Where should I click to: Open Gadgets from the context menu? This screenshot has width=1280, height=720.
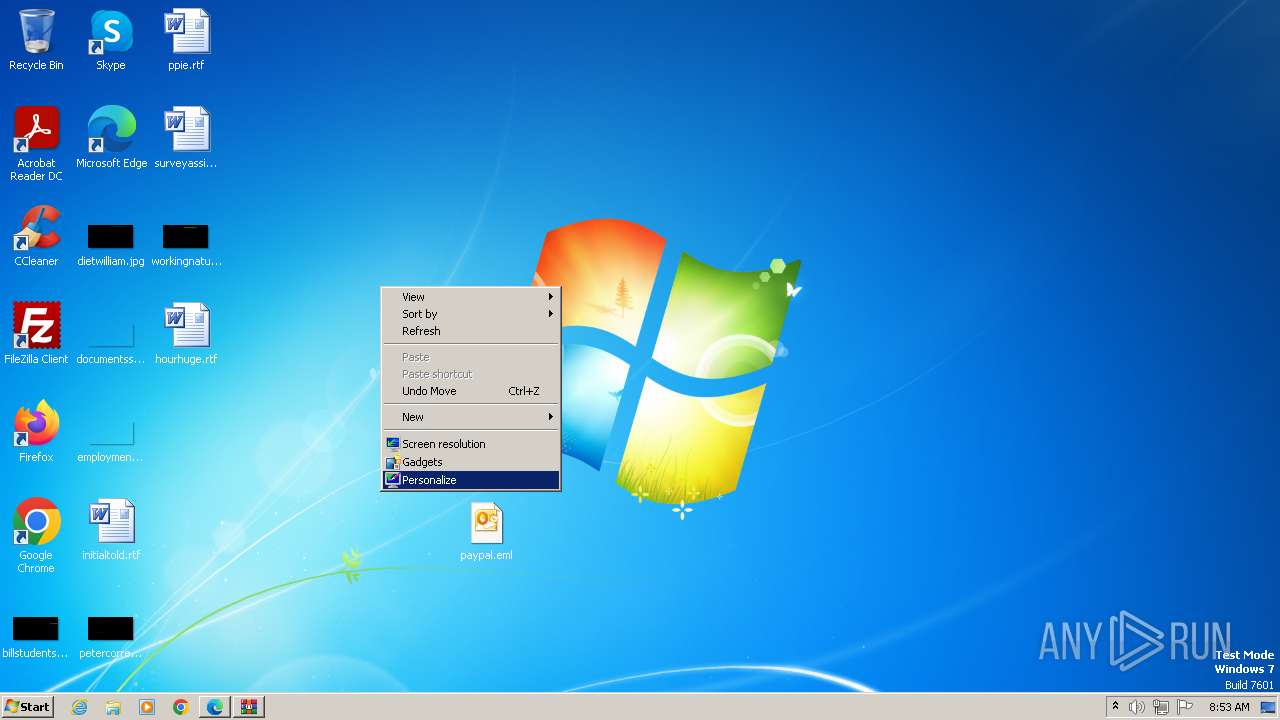[471, 462]
